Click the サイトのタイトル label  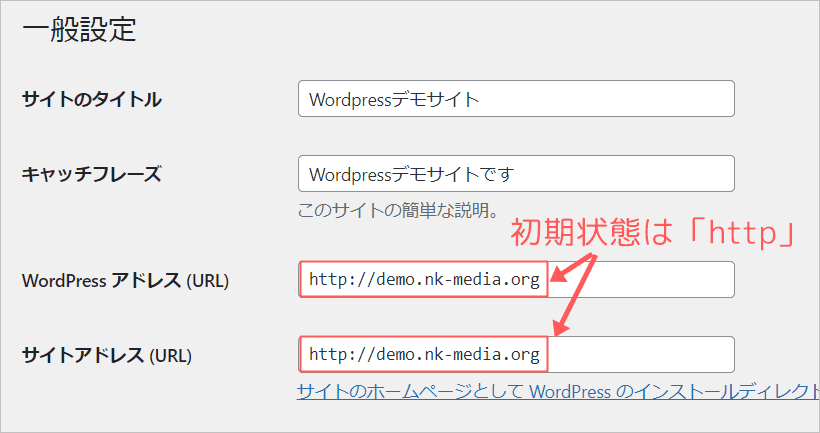(91, 99)
